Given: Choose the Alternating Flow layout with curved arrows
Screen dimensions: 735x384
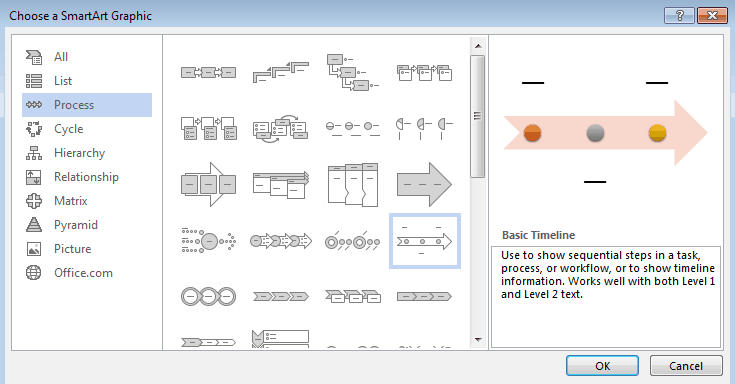Looking at the screenshot, I should coord(281,128).
